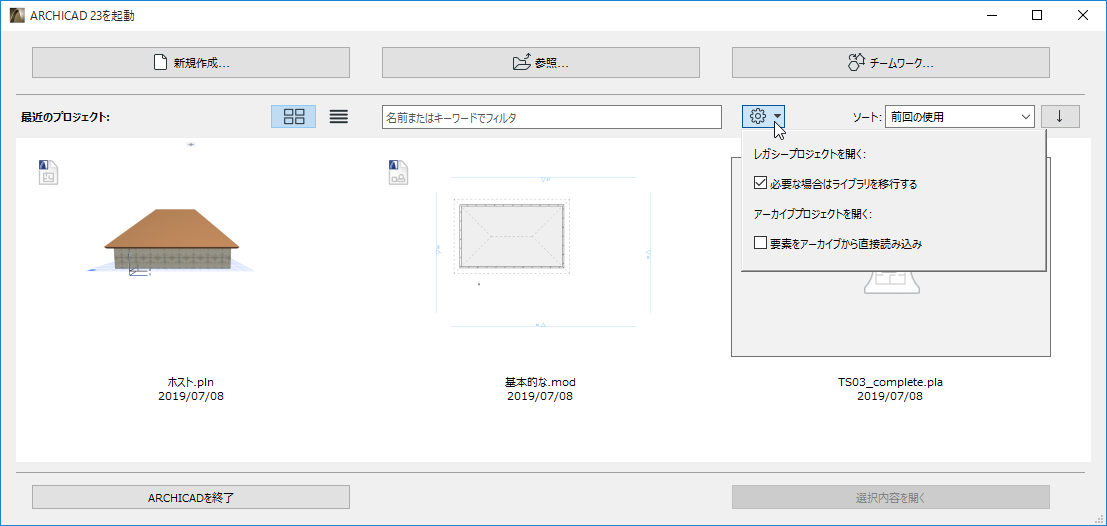The height and width of the screenshot is (526, 1107).
Task: Toggle the gear settings dropdown
Action: pos(764,116)
